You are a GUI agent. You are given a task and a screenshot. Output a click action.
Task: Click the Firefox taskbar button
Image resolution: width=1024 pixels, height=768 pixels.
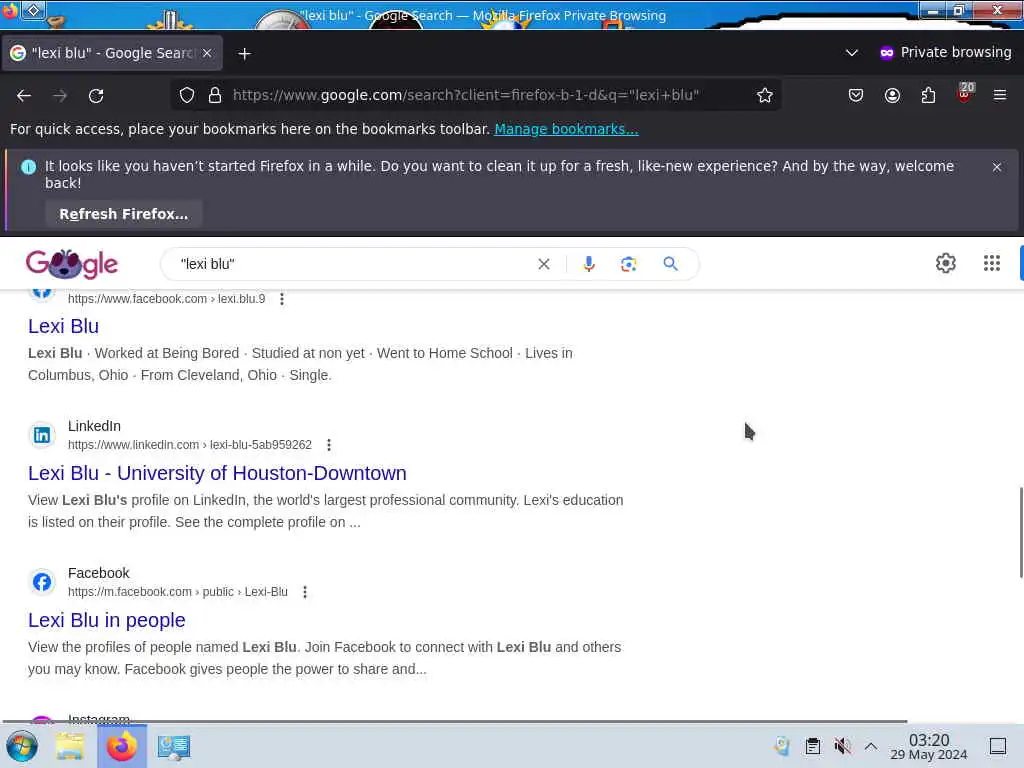(122, 746)
